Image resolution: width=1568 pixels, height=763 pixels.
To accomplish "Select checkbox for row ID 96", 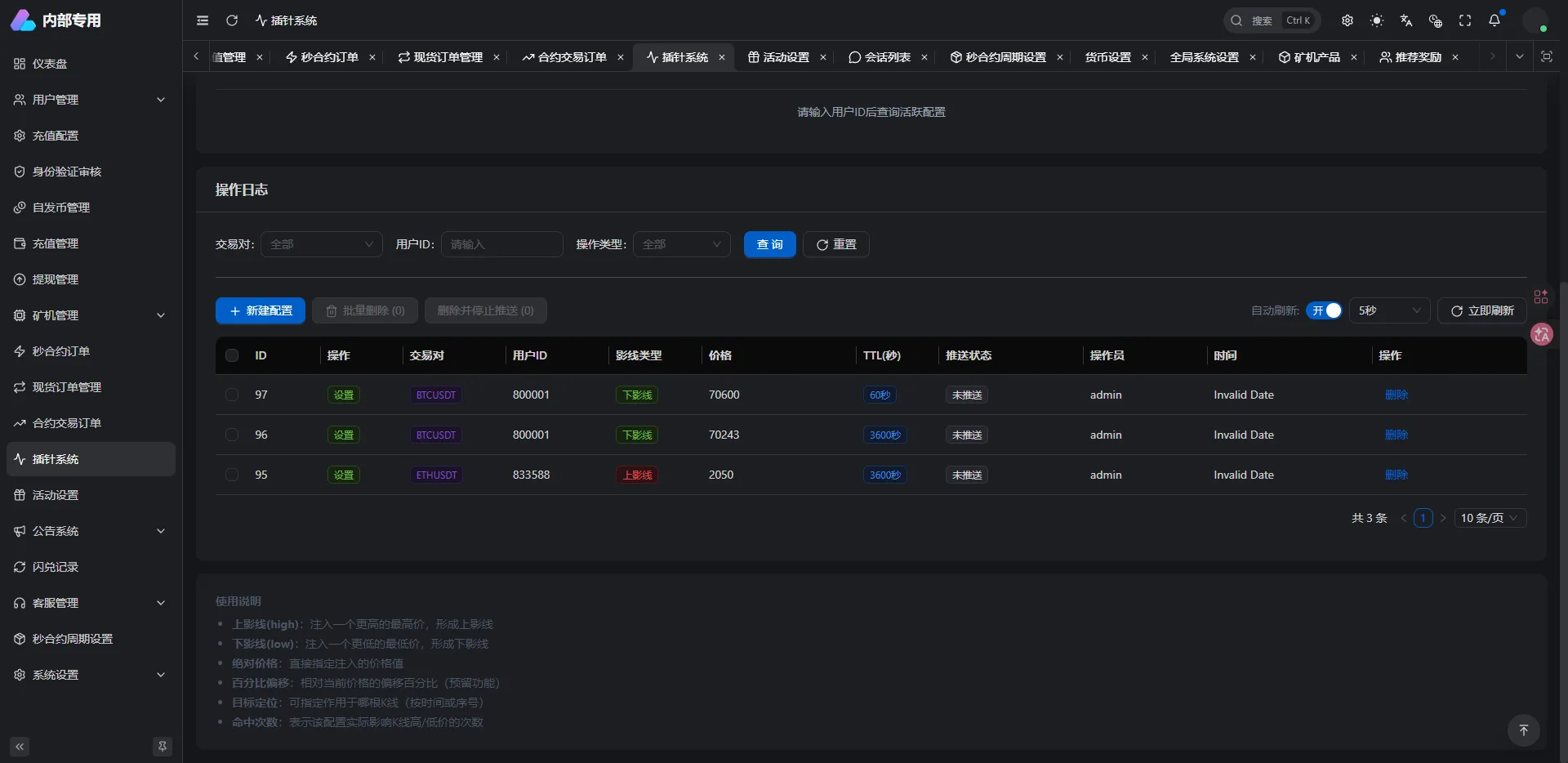I will [232, 435].
